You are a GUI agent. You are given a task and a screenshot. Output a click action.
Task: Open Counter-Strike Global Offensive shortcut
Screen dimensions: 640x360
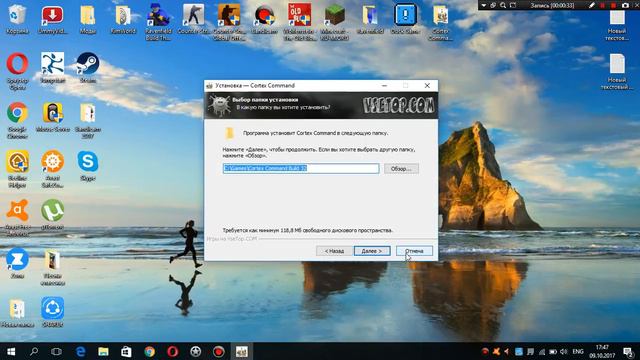229,22
